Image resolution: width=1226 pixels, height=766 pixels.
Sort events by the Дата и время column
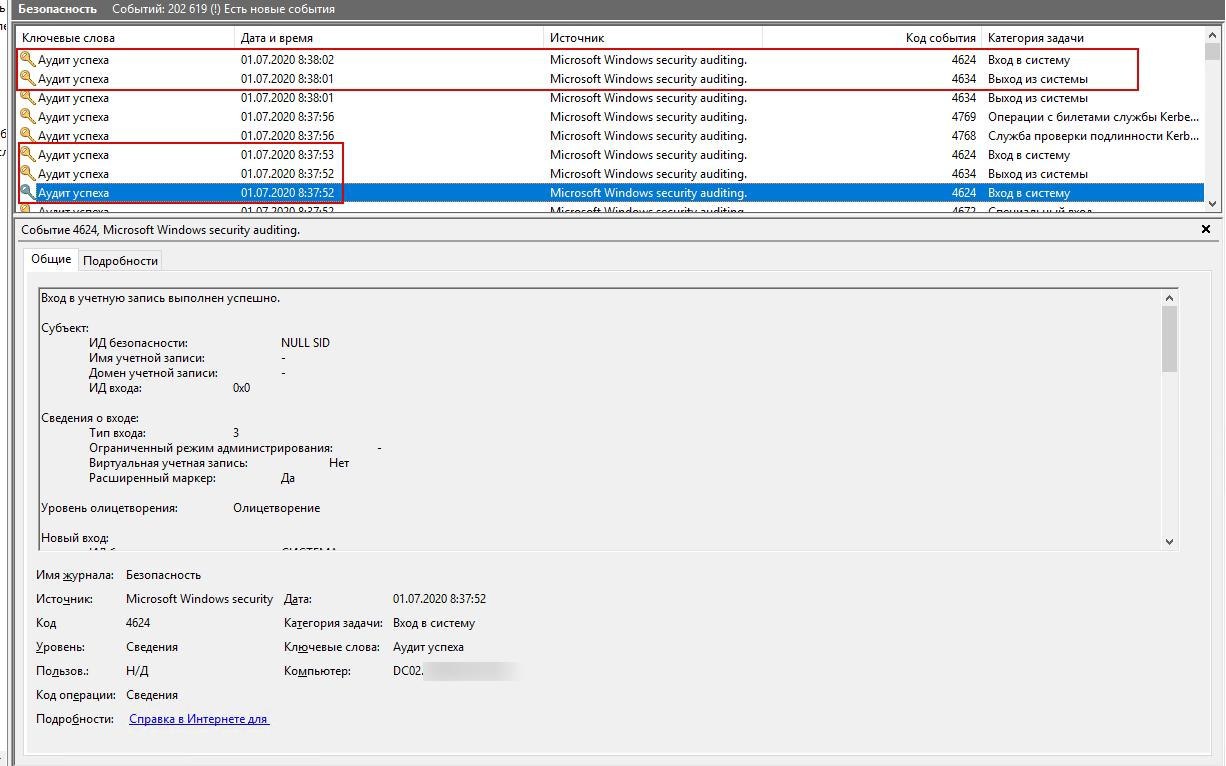pos(389,38)
